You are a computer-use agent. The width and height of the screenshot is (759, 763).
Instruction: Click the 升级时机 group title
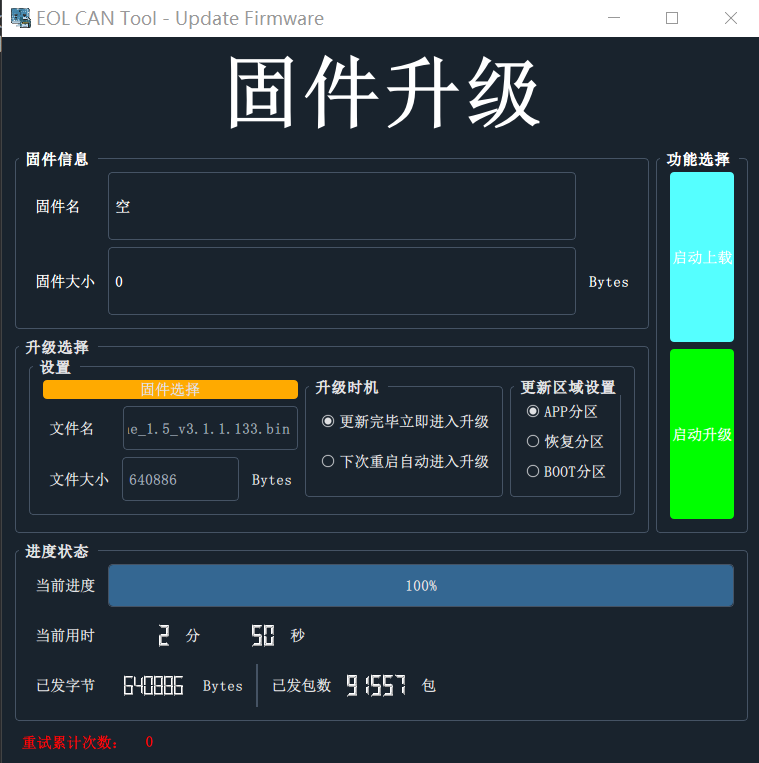pyautogui.click(x=346, y=388)
